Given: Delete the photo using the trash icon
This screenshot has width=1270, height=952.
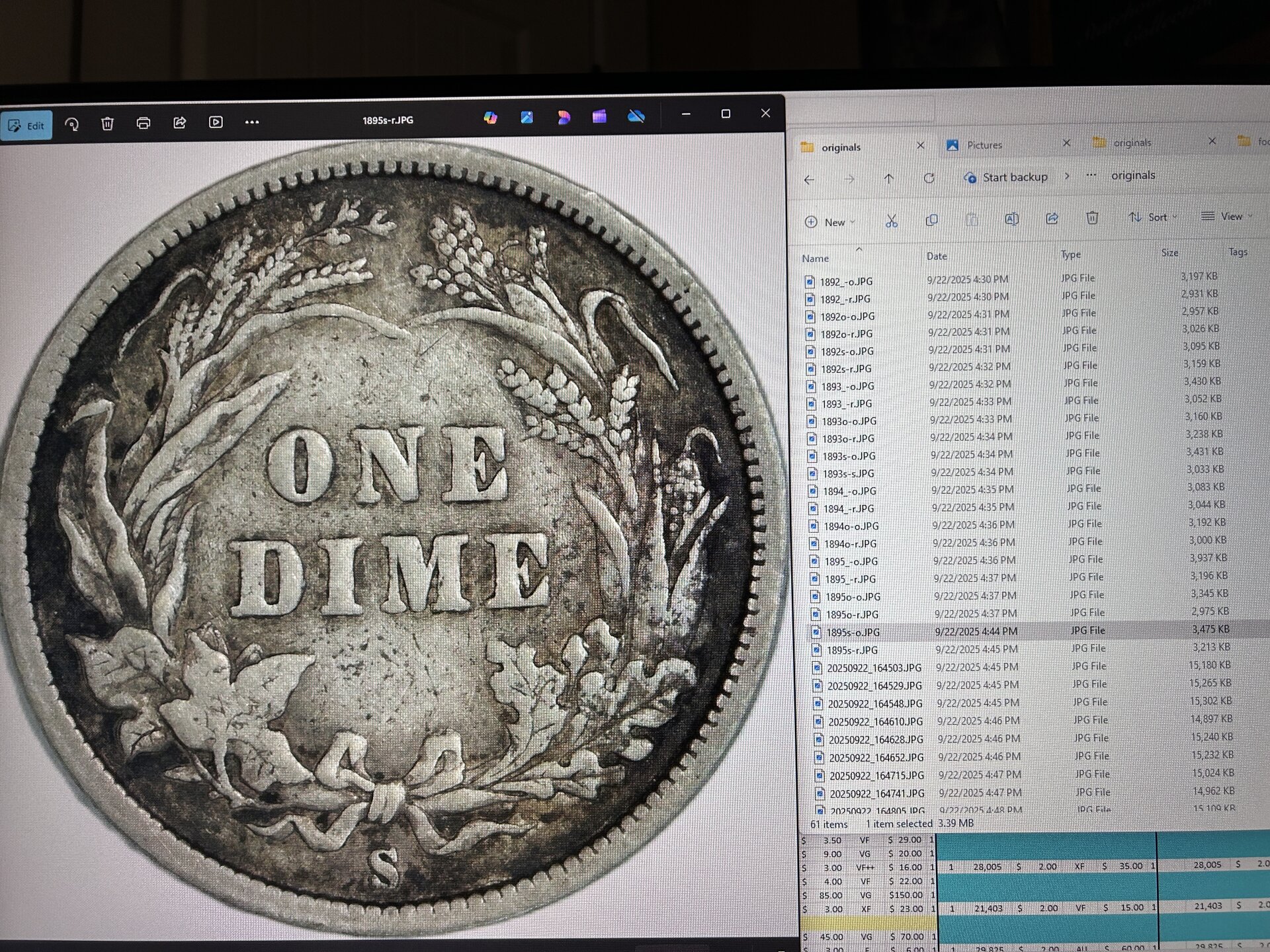Looking at the screenshot, I should point(107,123).
